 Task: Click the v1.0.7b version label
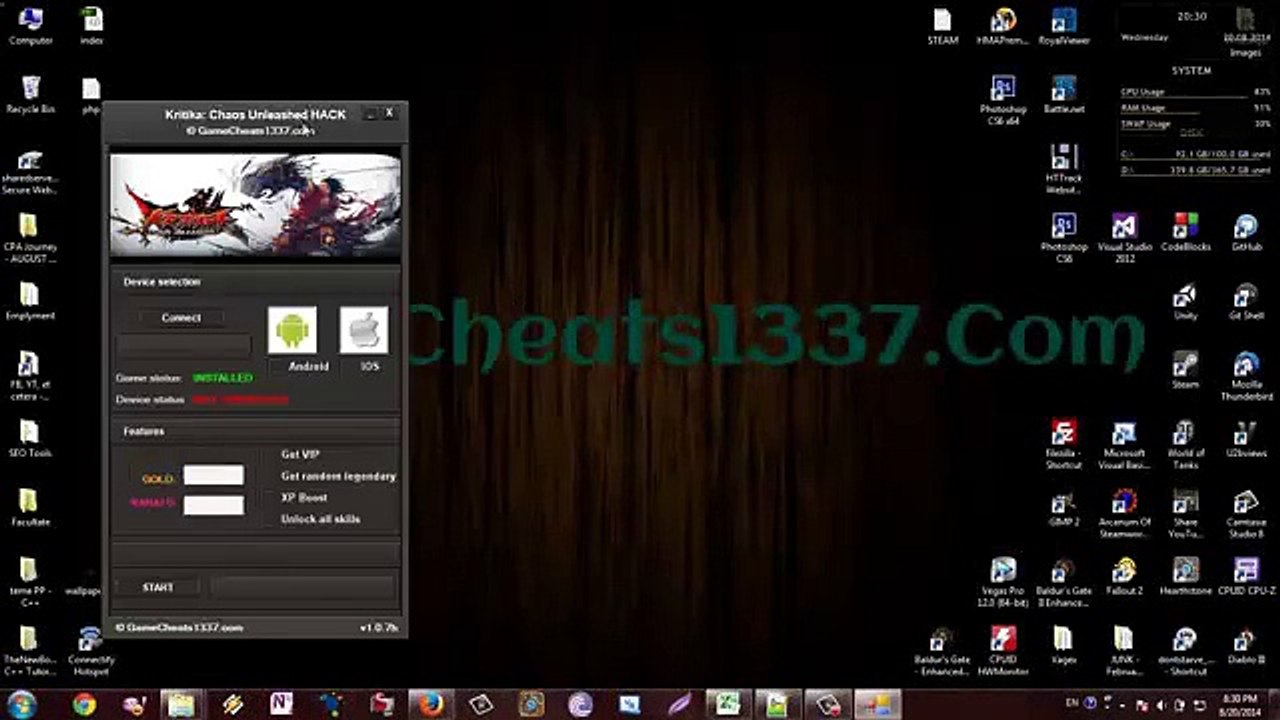click(x=378, y=628)
